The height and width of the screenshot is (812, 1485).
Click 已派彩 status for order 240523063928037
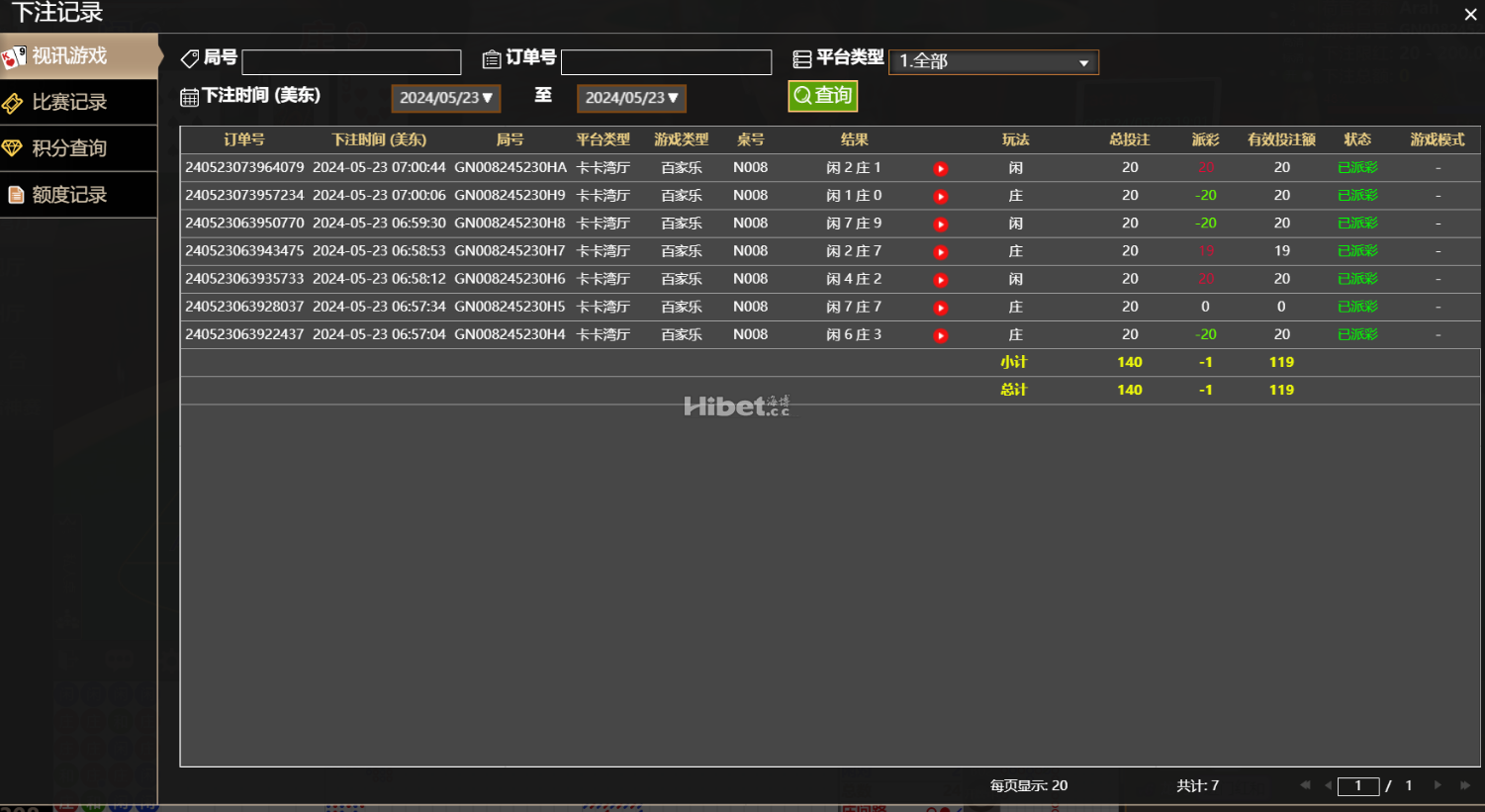click(x=1357, y=307)
